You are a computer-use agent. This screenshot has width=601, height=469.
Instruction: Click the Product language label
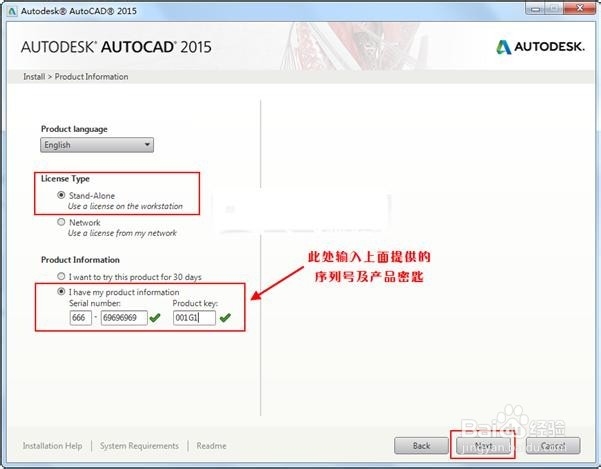click(x=74, y=129)
